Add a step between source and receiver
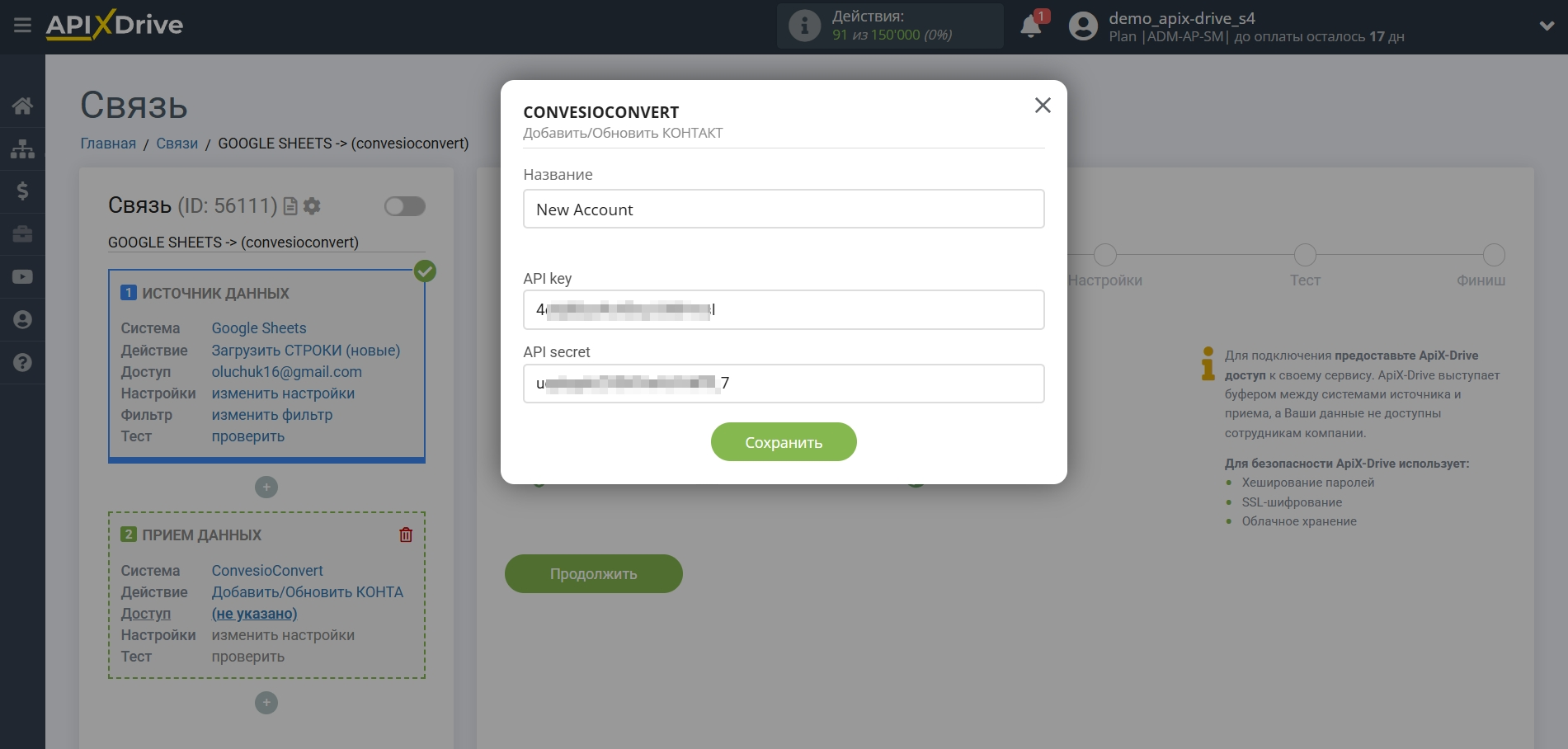The width and height of the screenshot is (1568, 749). point(266,488)
